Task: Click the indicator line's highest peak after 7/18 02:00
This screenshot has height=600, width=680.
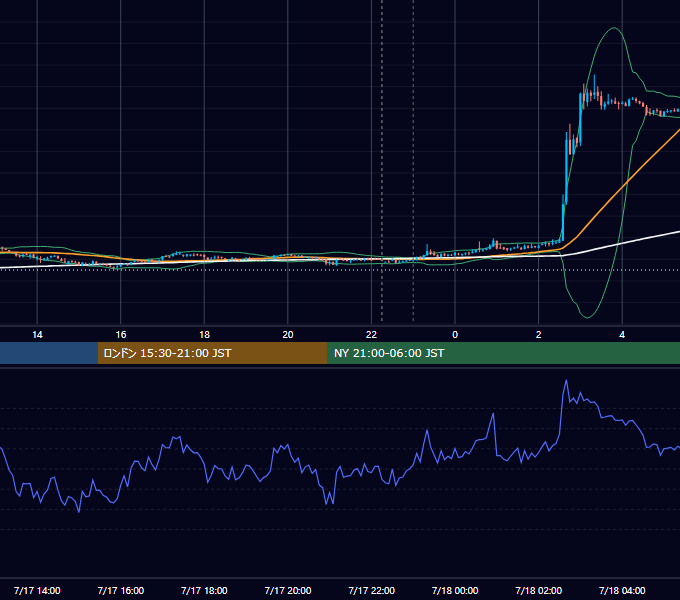Action: 566,381
